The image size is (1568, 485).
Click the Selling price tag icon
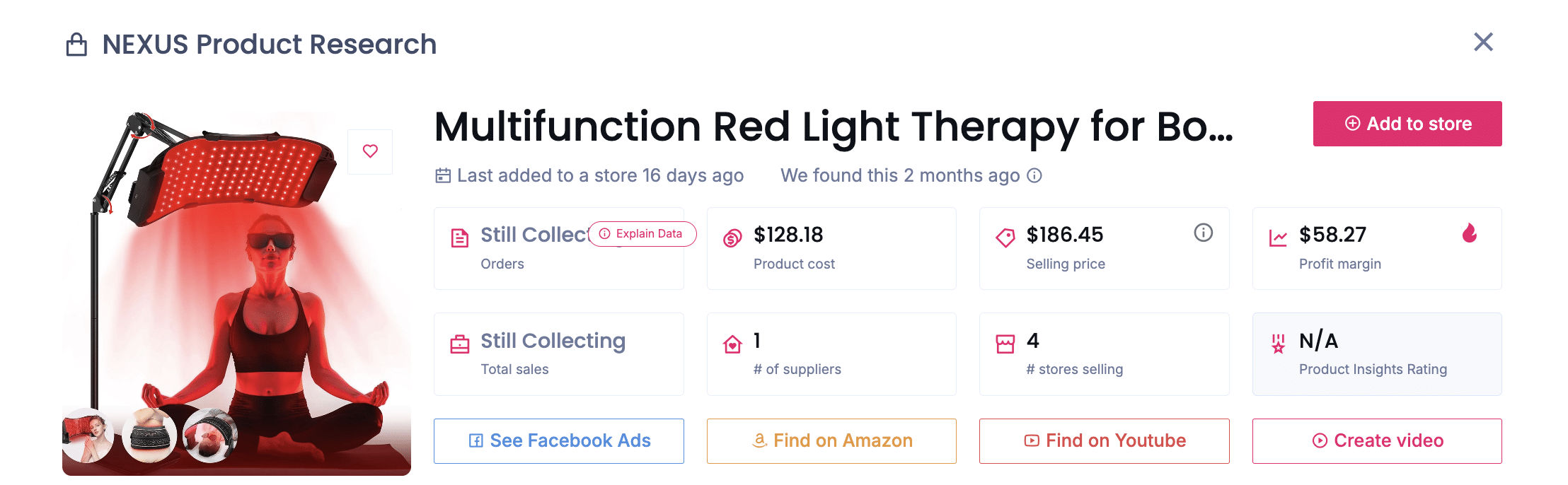tap(1005, 238)
